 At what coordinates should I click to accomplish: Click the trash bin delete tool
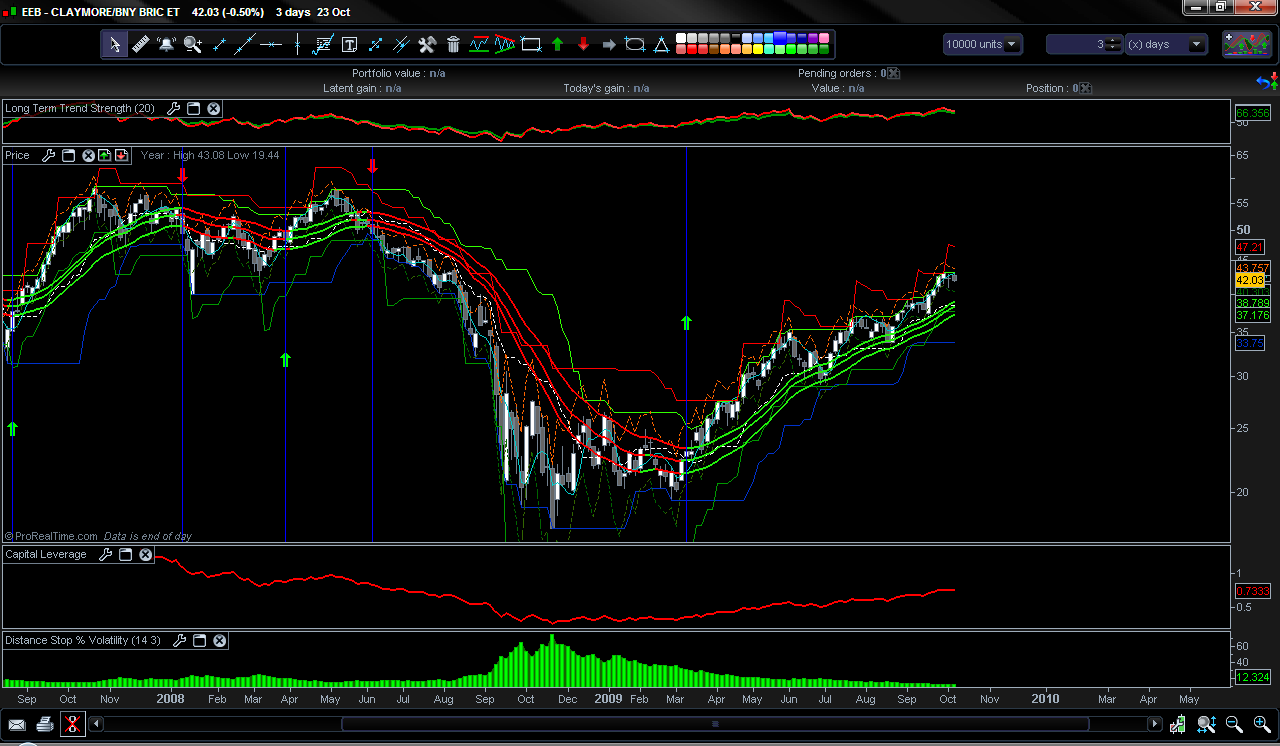(x=453, y=44)
